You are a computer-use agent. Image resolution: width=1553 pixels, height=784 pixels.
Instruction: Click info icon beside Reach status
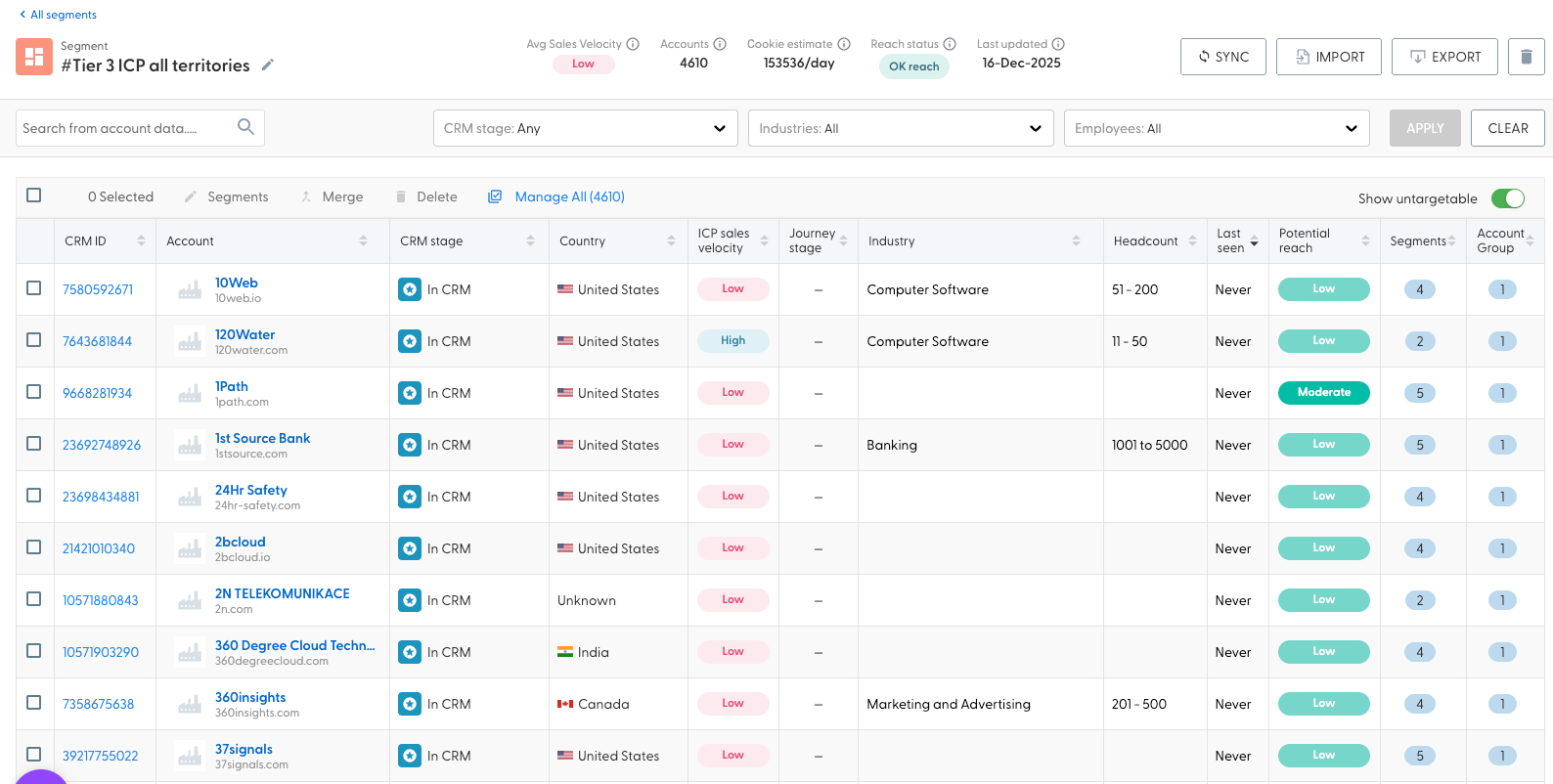[950, 44]
